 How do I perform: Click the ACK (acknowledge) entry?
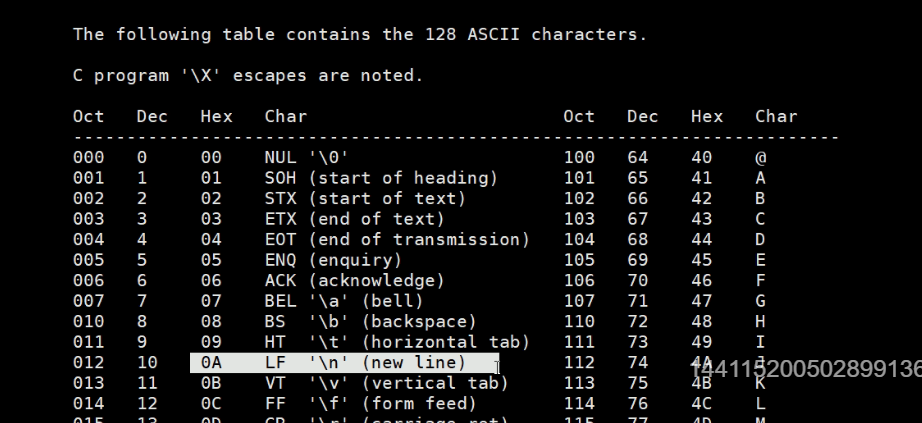click(354, 281)
